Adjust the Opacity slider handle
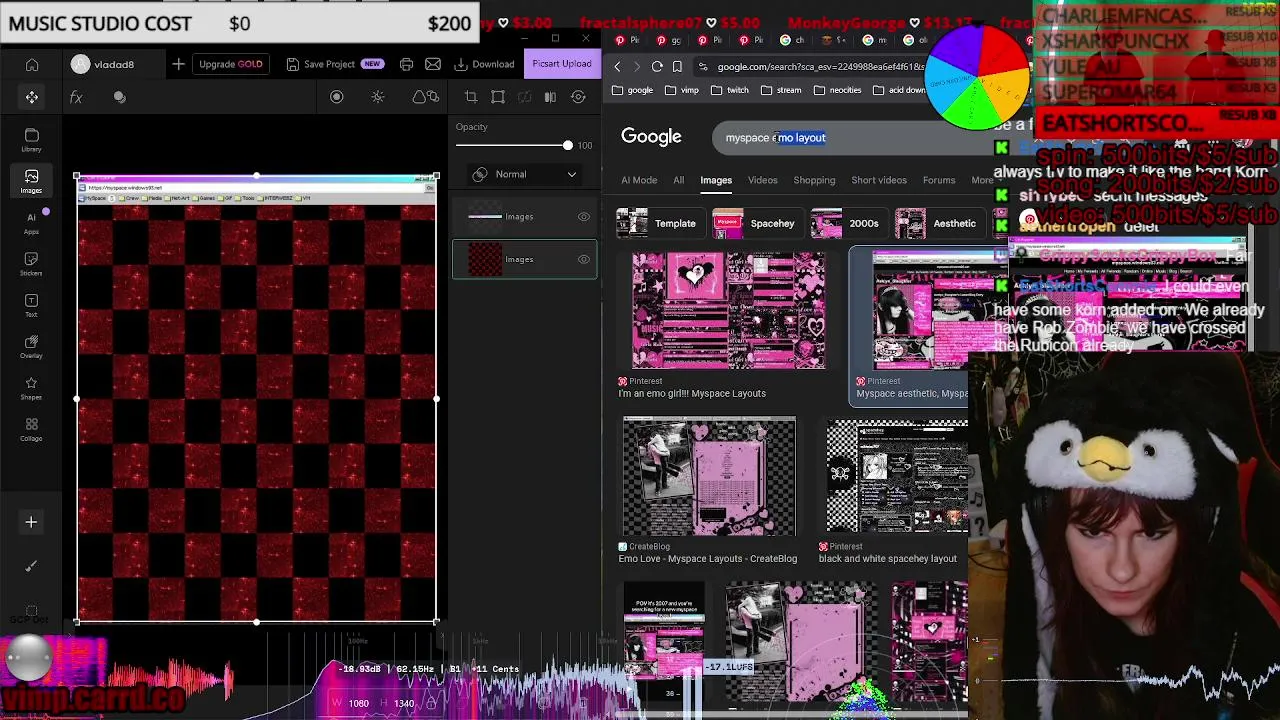This screenshot has height=720, width=1280. click(568, 146)
